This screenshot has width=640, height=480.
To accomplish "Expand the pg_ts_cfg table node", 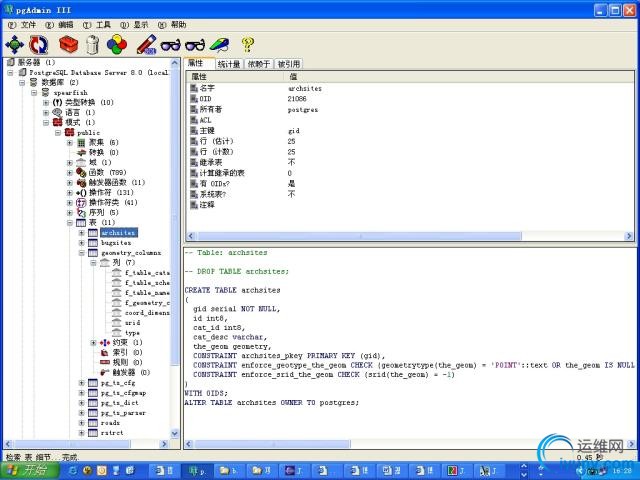I will point(82,382).
